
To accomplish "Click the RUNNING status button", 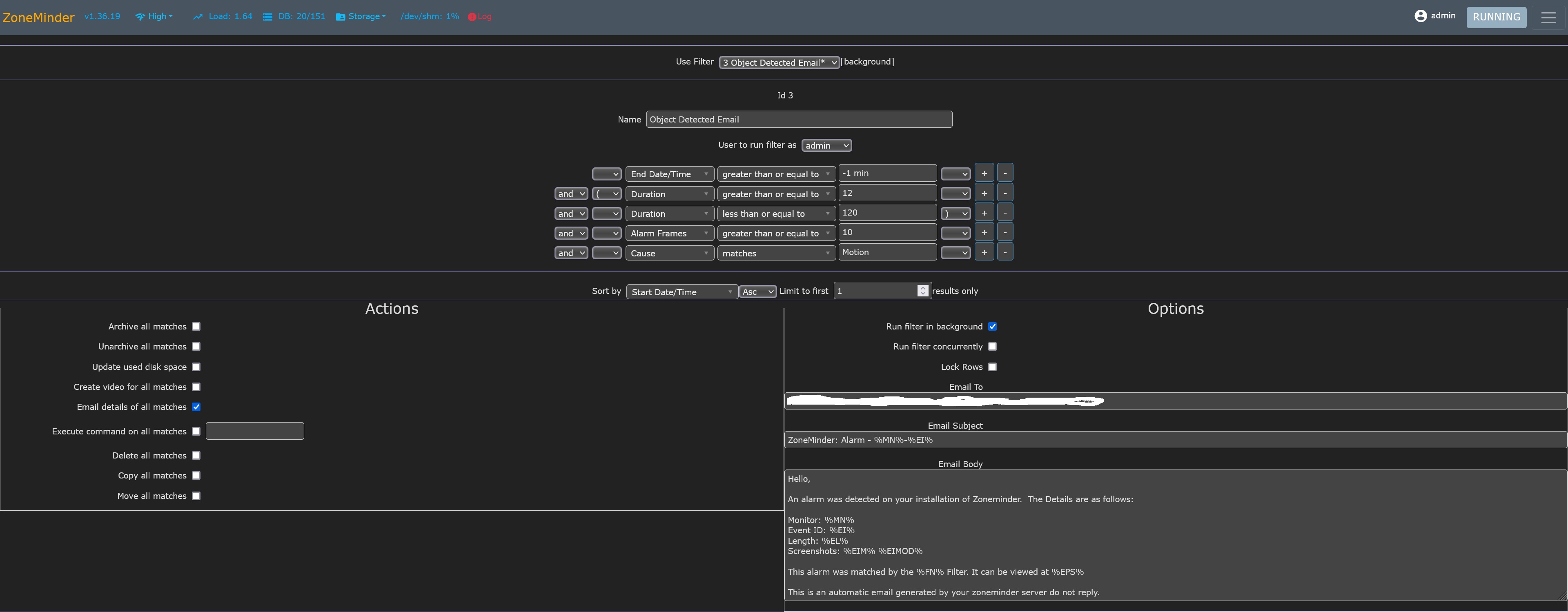I will (x=1496, y=17).
